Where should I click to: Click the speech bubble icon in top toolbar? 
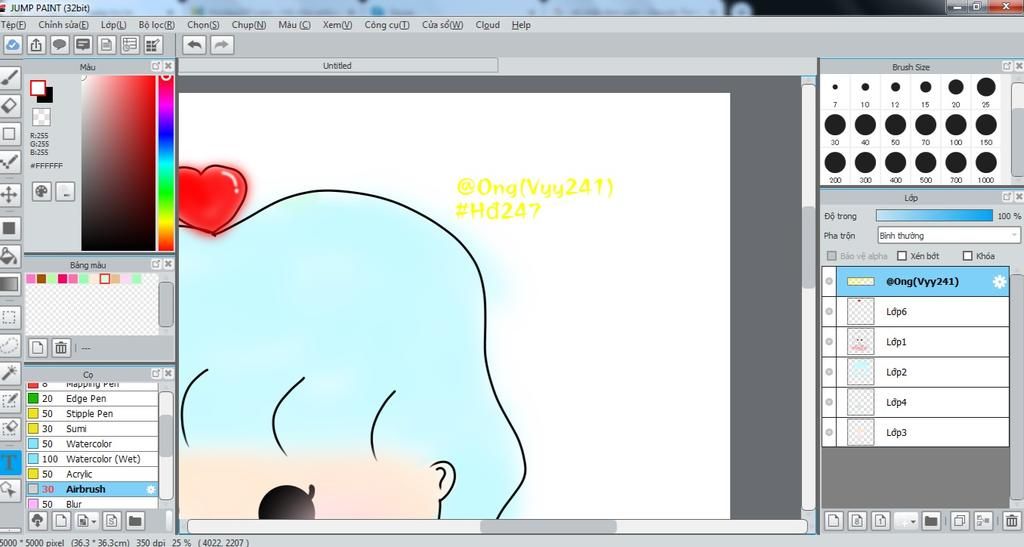click(59, 44)
